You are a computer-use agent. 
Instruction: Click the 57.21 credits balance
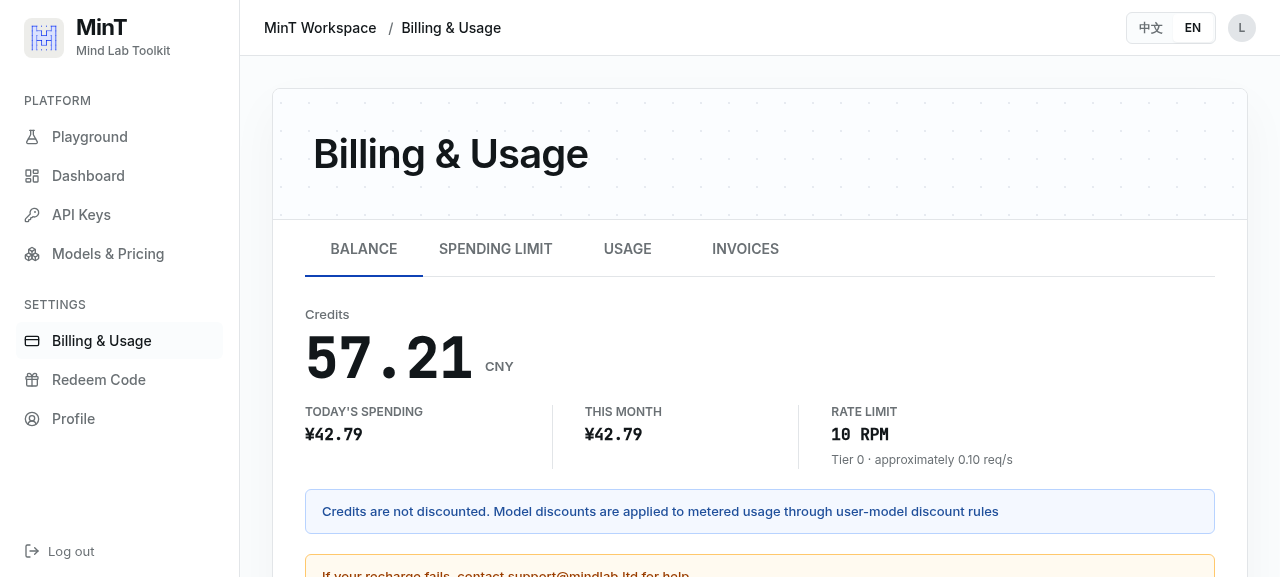[x=389, y=358]
